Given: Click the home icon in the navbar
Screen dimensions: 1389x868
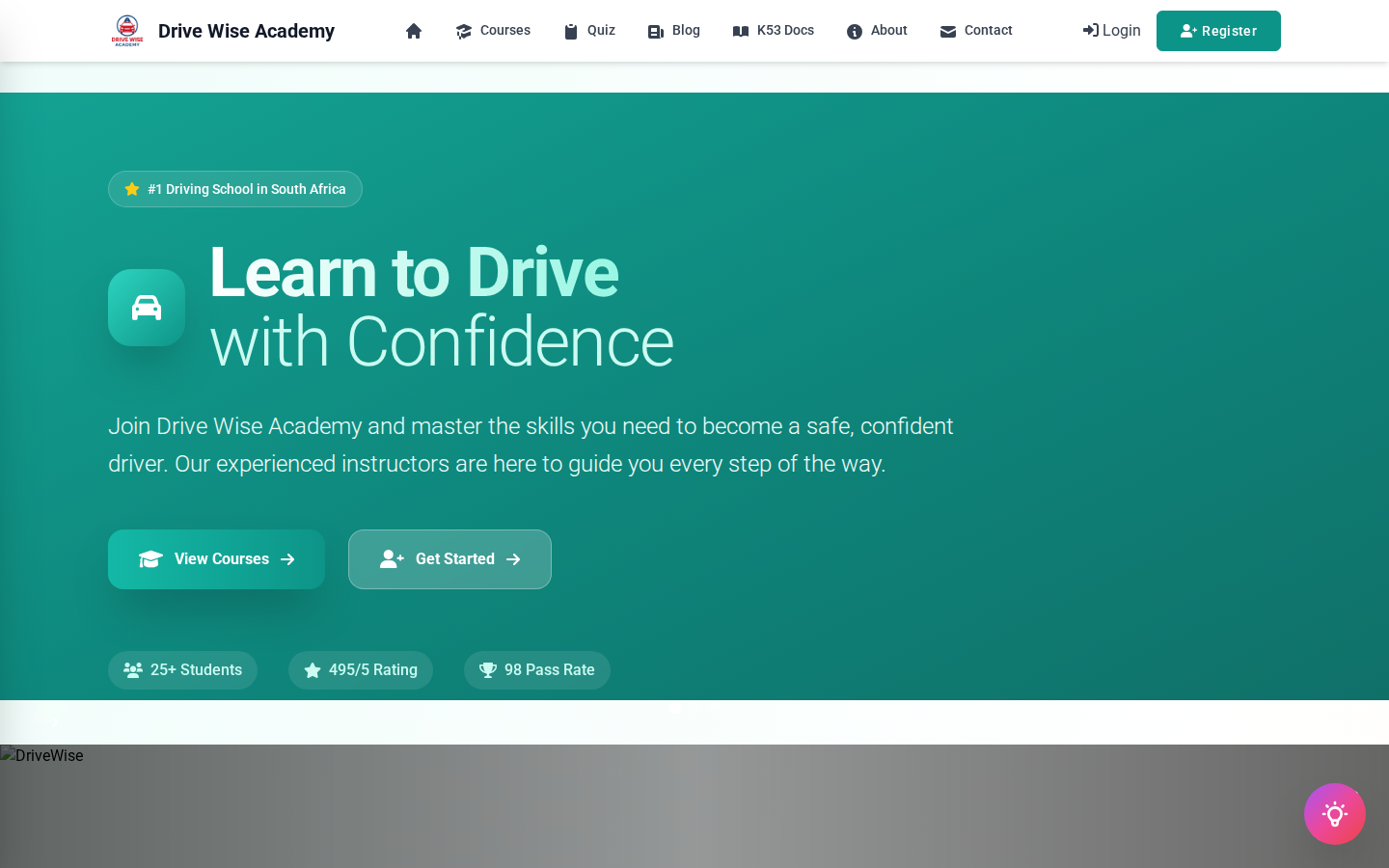Looking at the screenshot, I should (x=414, y=31).
